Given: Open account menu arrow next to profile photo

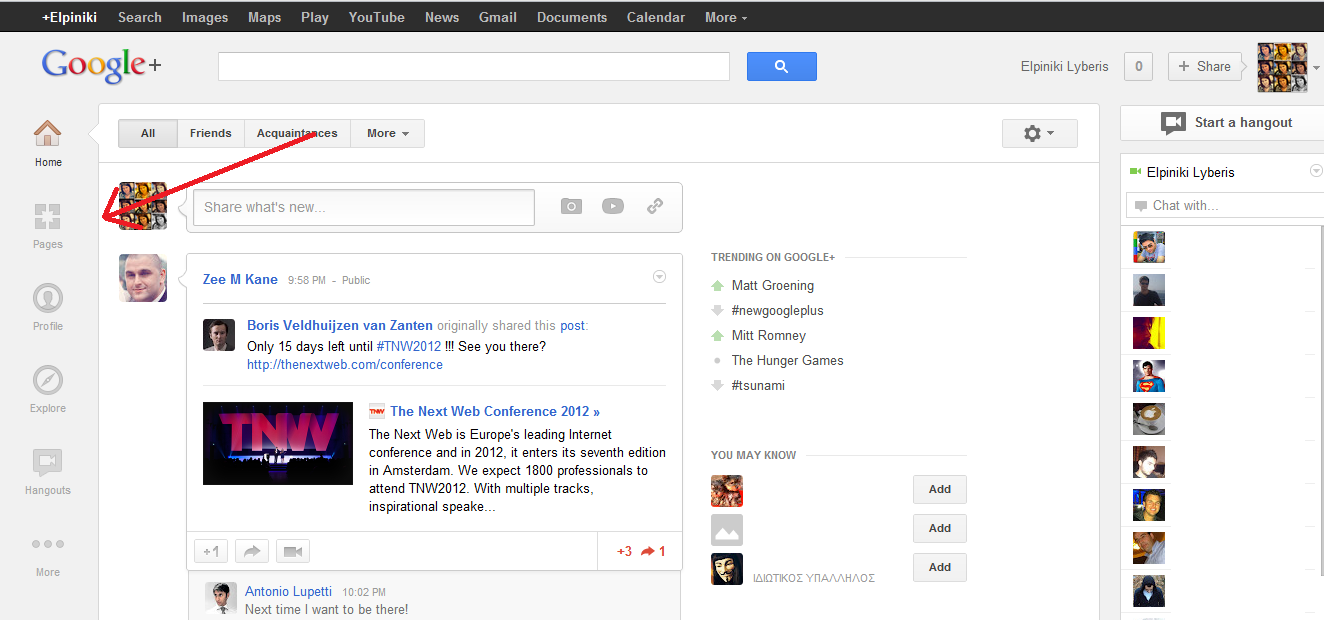Looking at the screenshot, I should [x=1316, y=68].
